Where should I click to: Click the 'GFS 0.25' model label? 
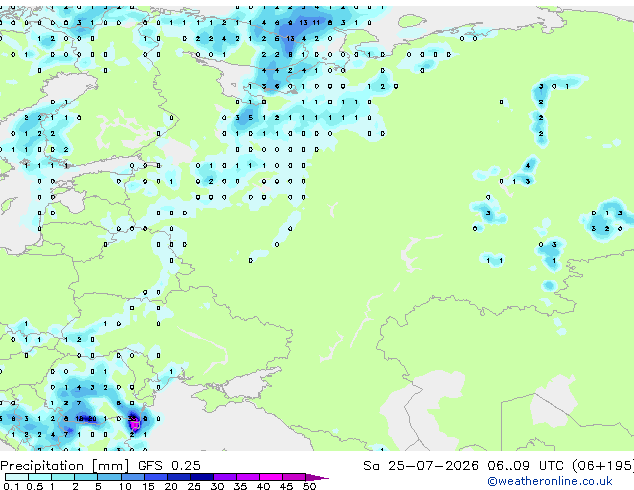[x=169, y=466]
